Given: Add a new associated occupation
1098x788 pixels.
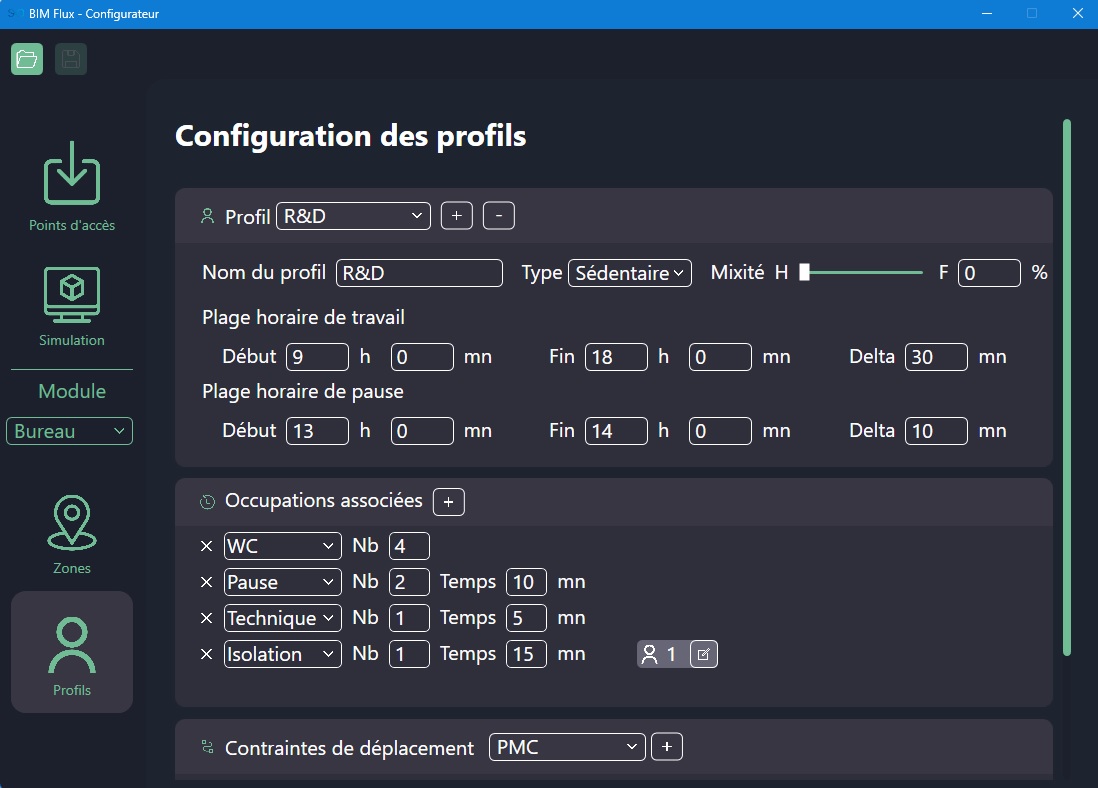Looking at the screenshot, I should 448,502.
